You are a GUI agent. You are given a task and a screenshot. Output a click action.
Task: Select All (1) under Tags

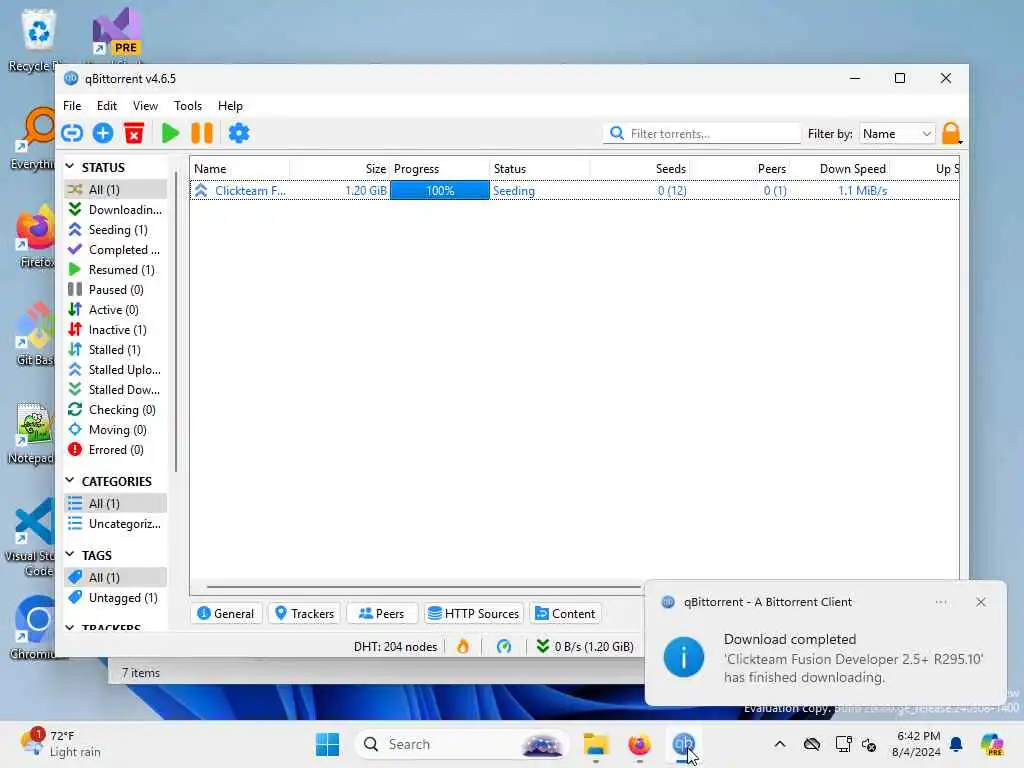point(116,577)
